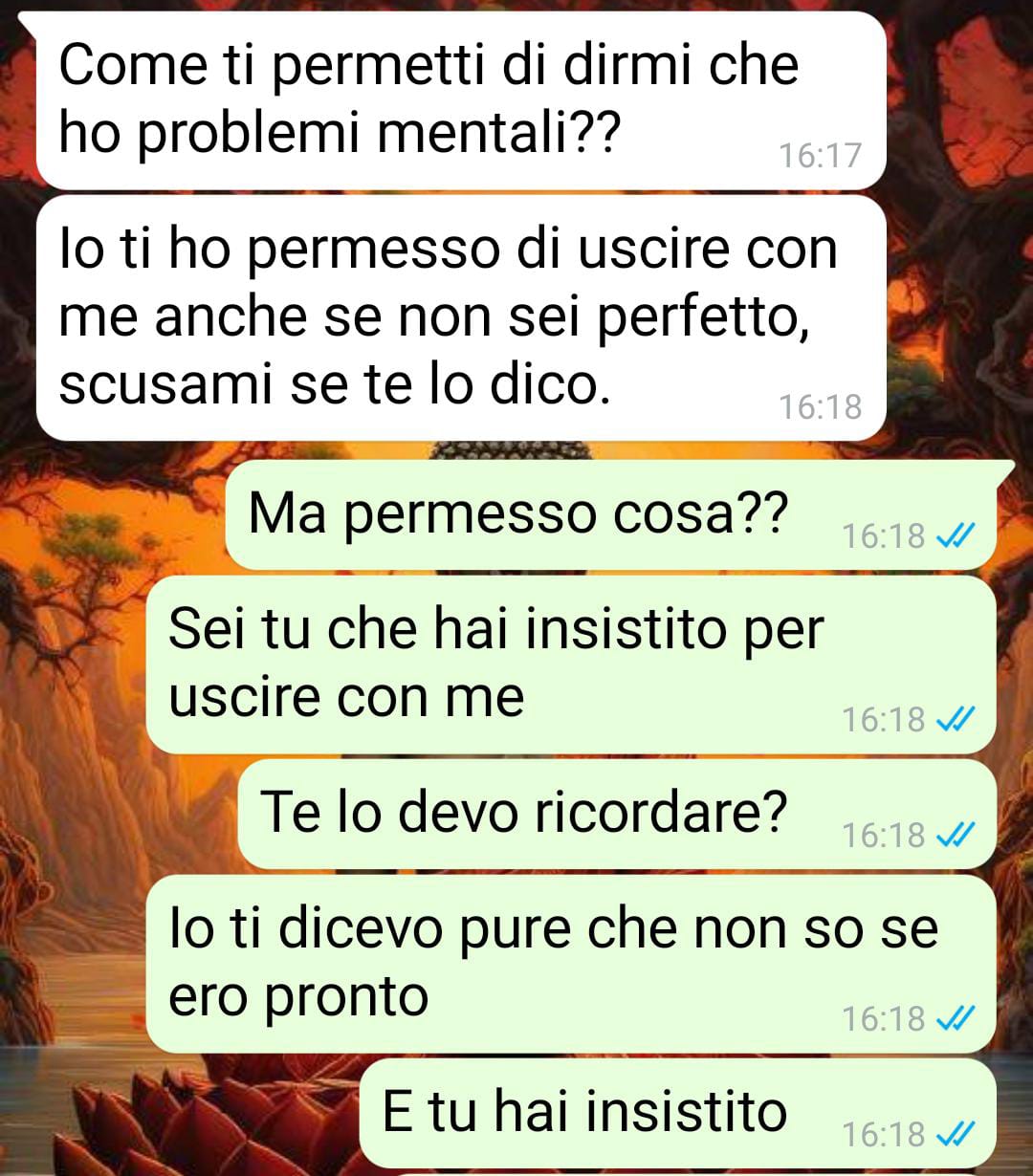Select the 'E tu hai insistito' bubble

[x=678, y=1113]
